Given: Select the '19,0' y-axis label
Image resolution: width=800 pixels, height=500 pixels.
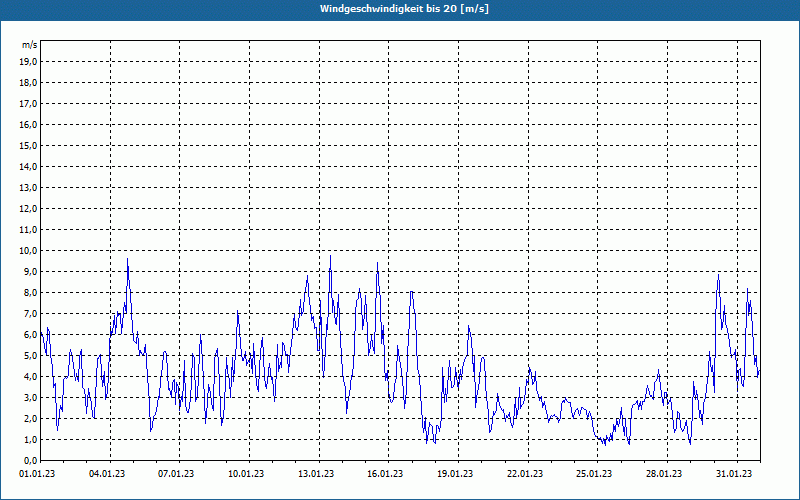Looking at the screenshot, I should pos(28,62).
